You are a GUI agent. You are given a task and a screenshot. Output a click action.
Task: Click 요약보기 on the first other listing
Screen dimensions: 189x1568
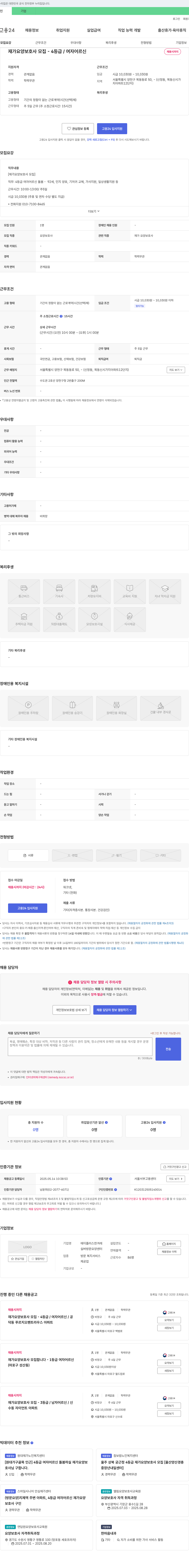pyautogui.click(x=169, y=1320)
